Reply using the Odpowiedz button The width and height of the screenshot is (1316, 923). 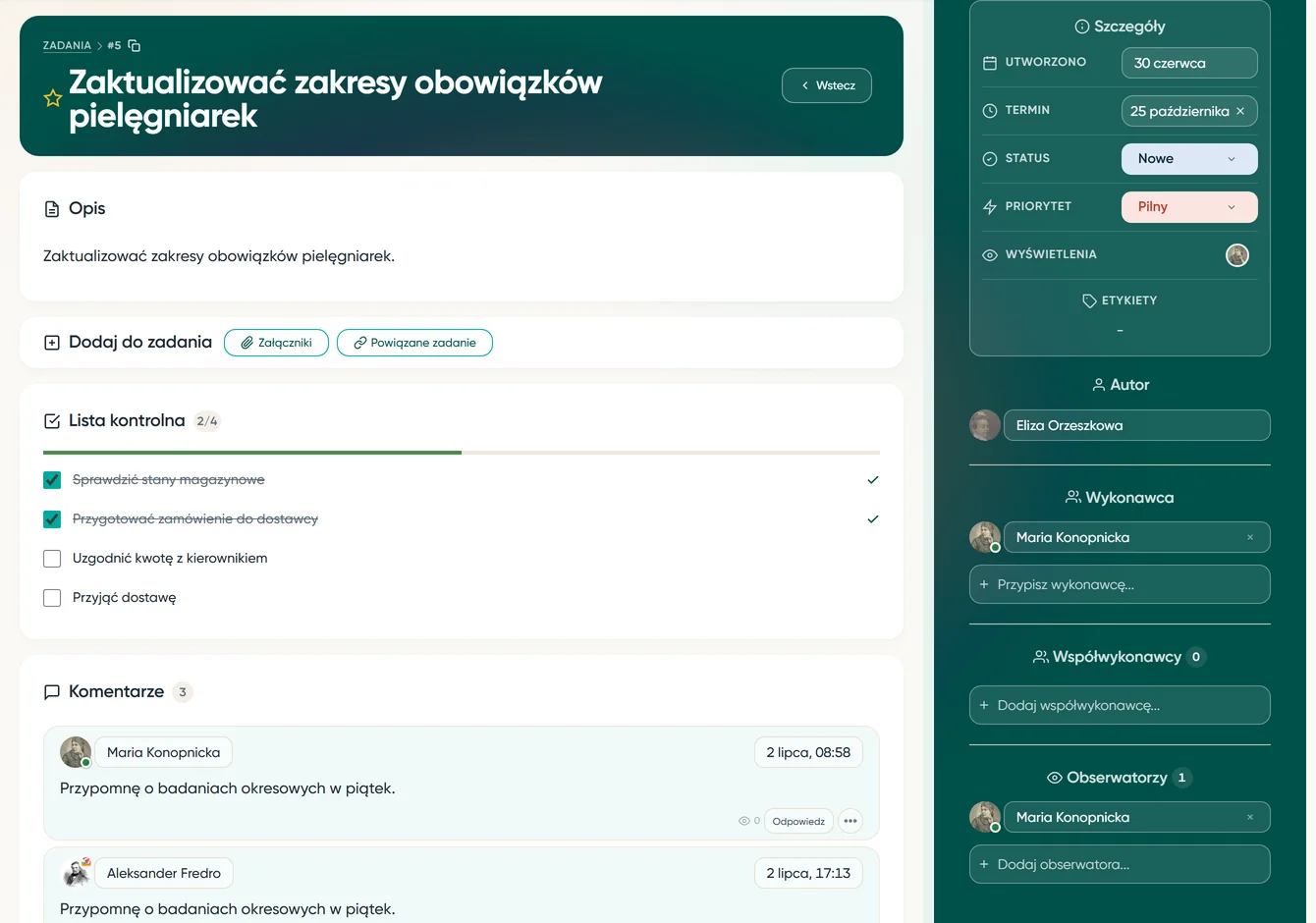[x=798, y=821]
